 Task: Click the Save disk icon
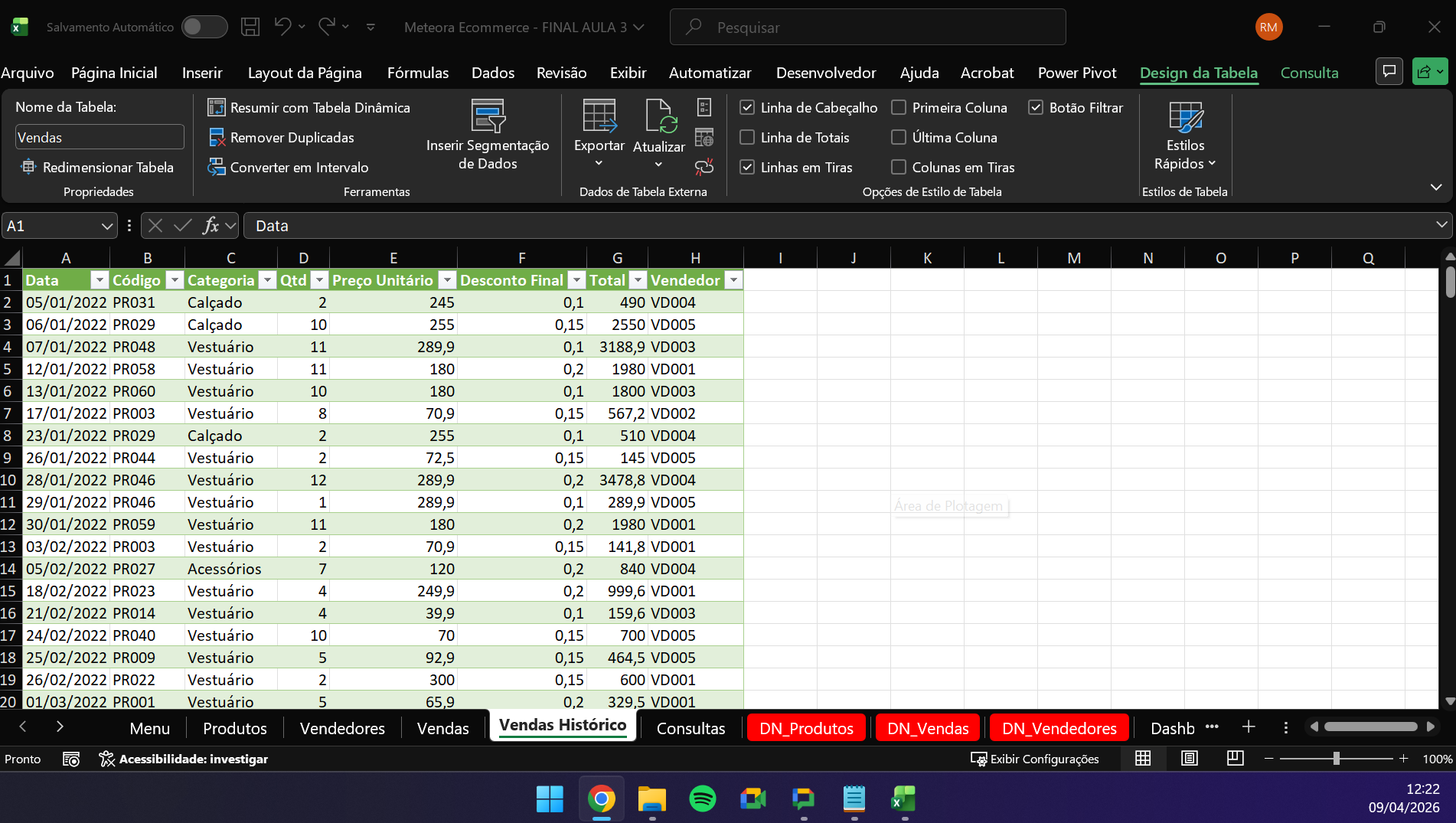250,27
